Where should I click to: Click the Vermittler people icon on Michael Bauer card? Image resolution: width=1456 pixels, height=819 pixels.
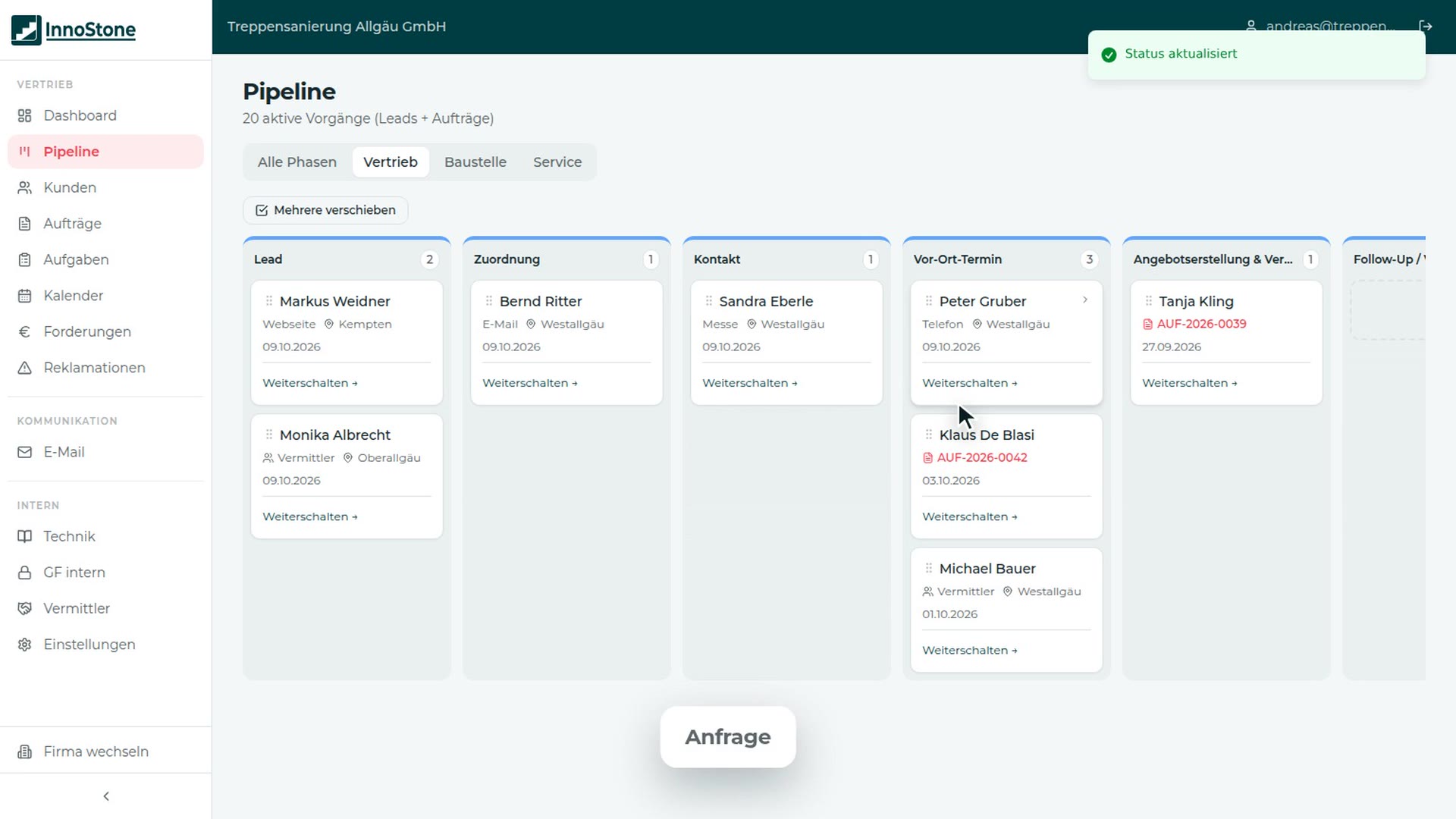927,591
